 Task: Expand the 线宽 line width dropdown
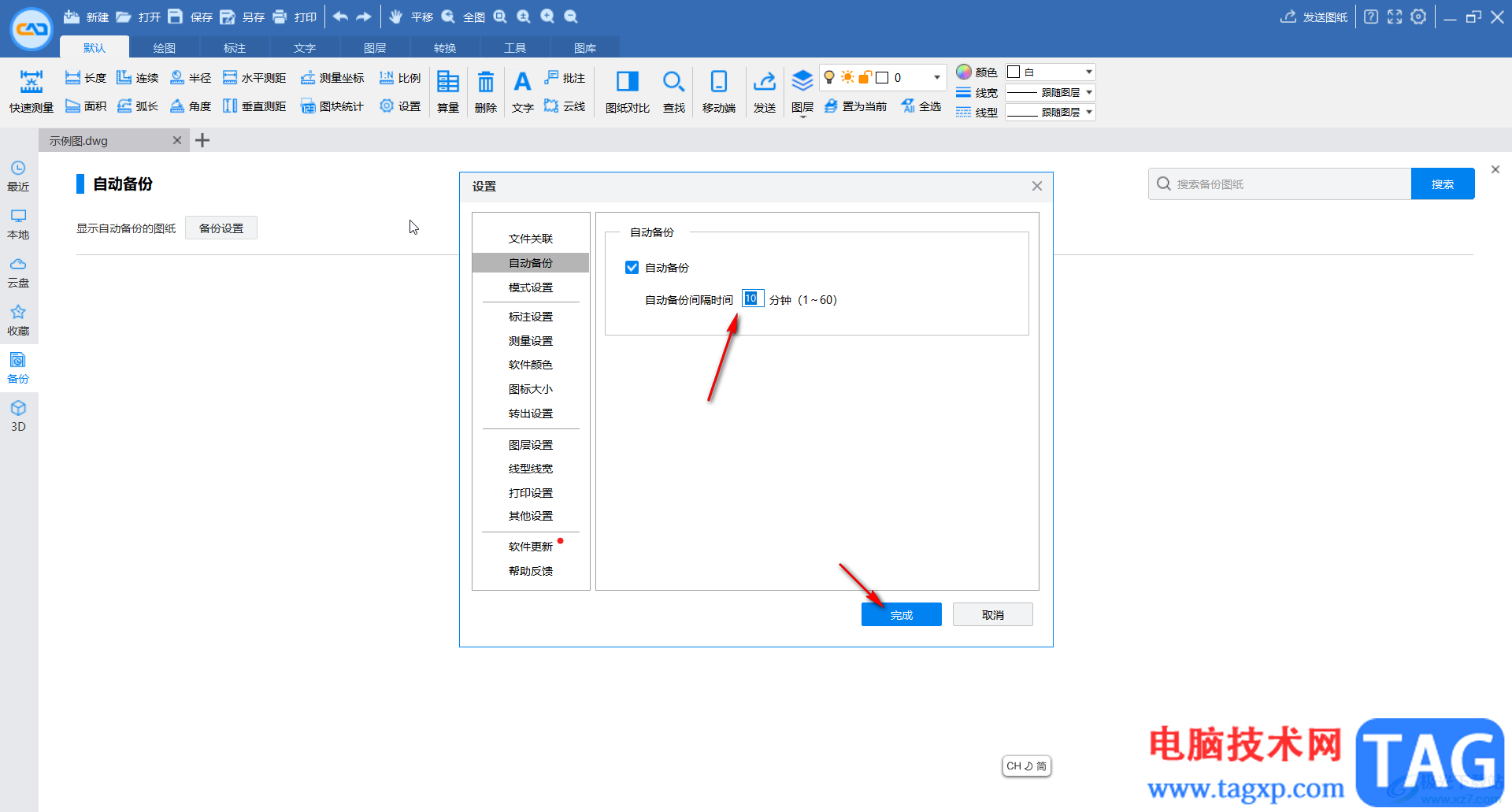coord(1089,92)
